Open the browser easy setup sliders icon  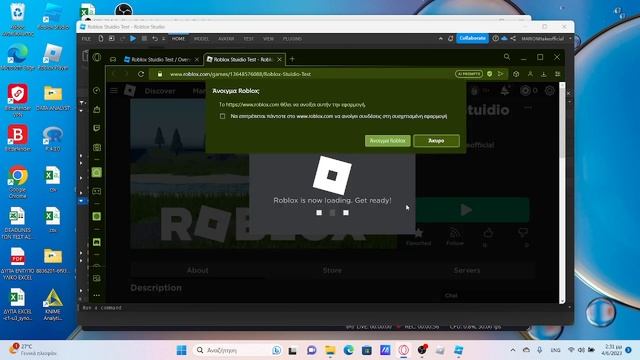pyautogui.click(x=558, y=74)
